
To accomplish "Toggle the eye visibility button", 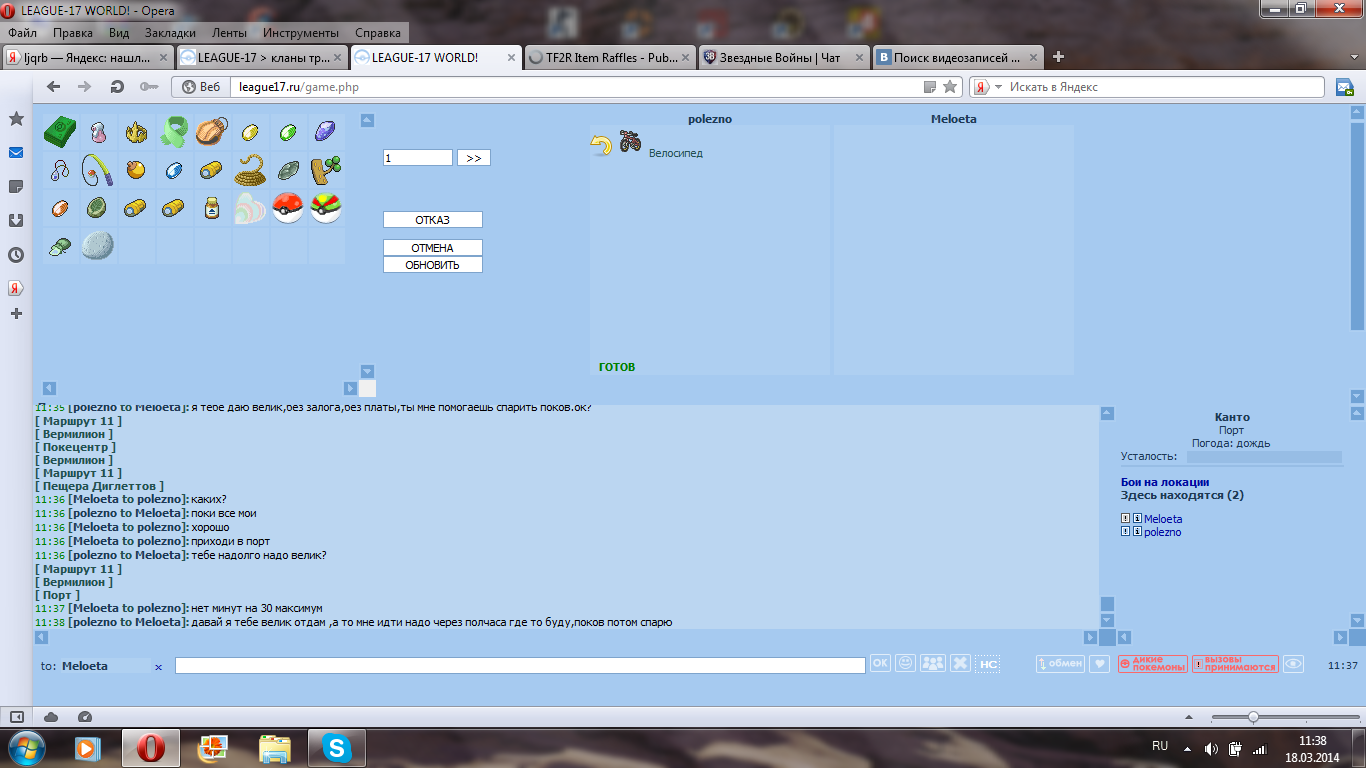I will click(x=1294, y=664).
